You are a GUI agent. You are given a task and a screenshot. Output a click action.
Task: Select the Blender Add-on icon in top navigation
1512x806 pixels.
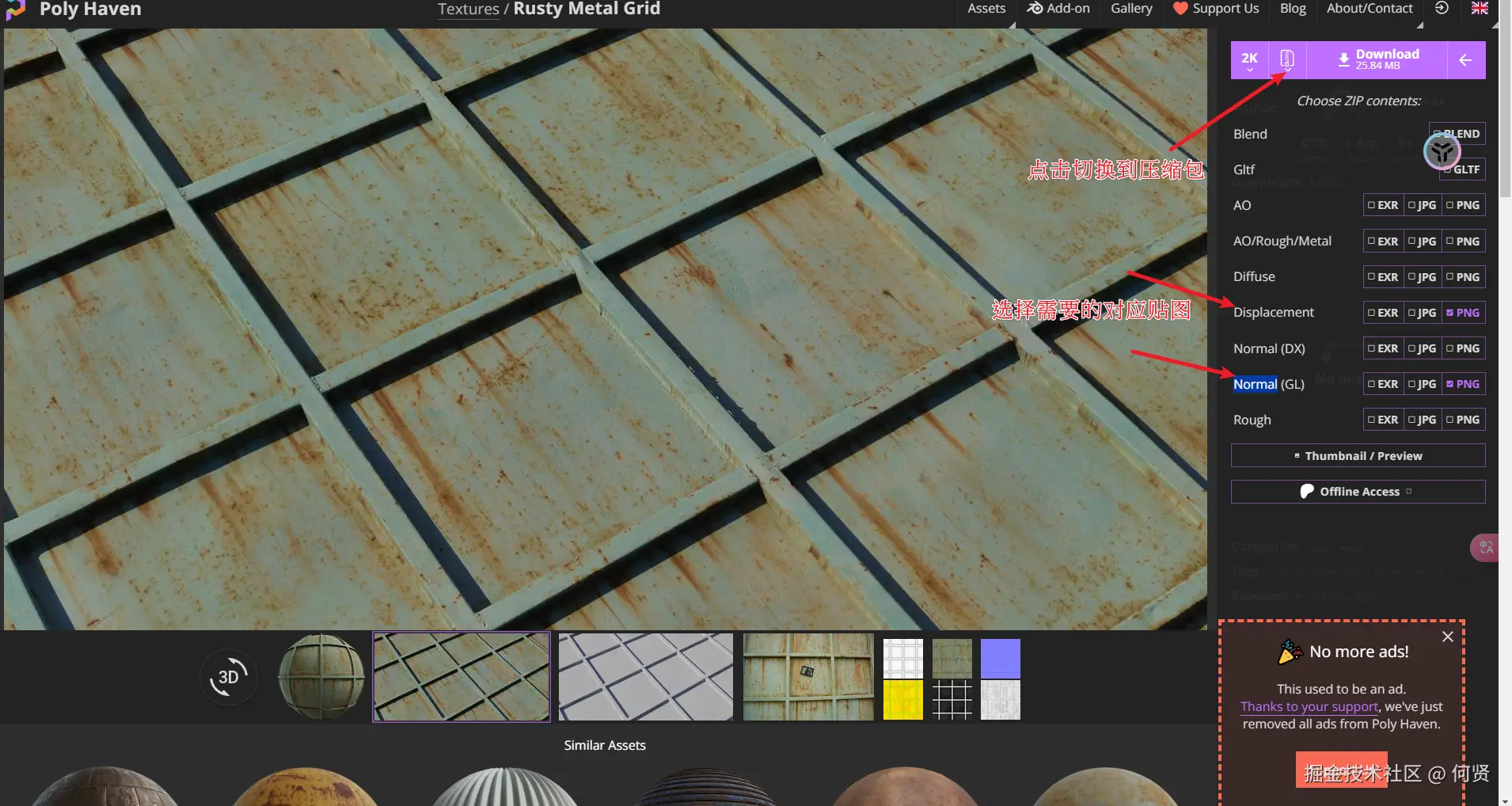pyautogui.click(x=1035, y=9)
